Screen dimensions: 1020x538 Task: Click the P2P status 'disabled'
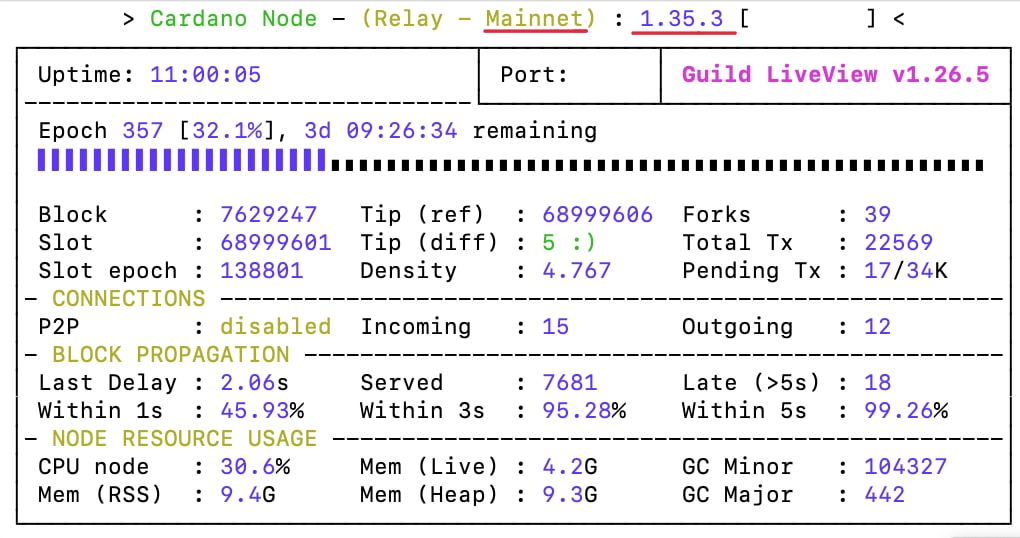pos(276,326)
